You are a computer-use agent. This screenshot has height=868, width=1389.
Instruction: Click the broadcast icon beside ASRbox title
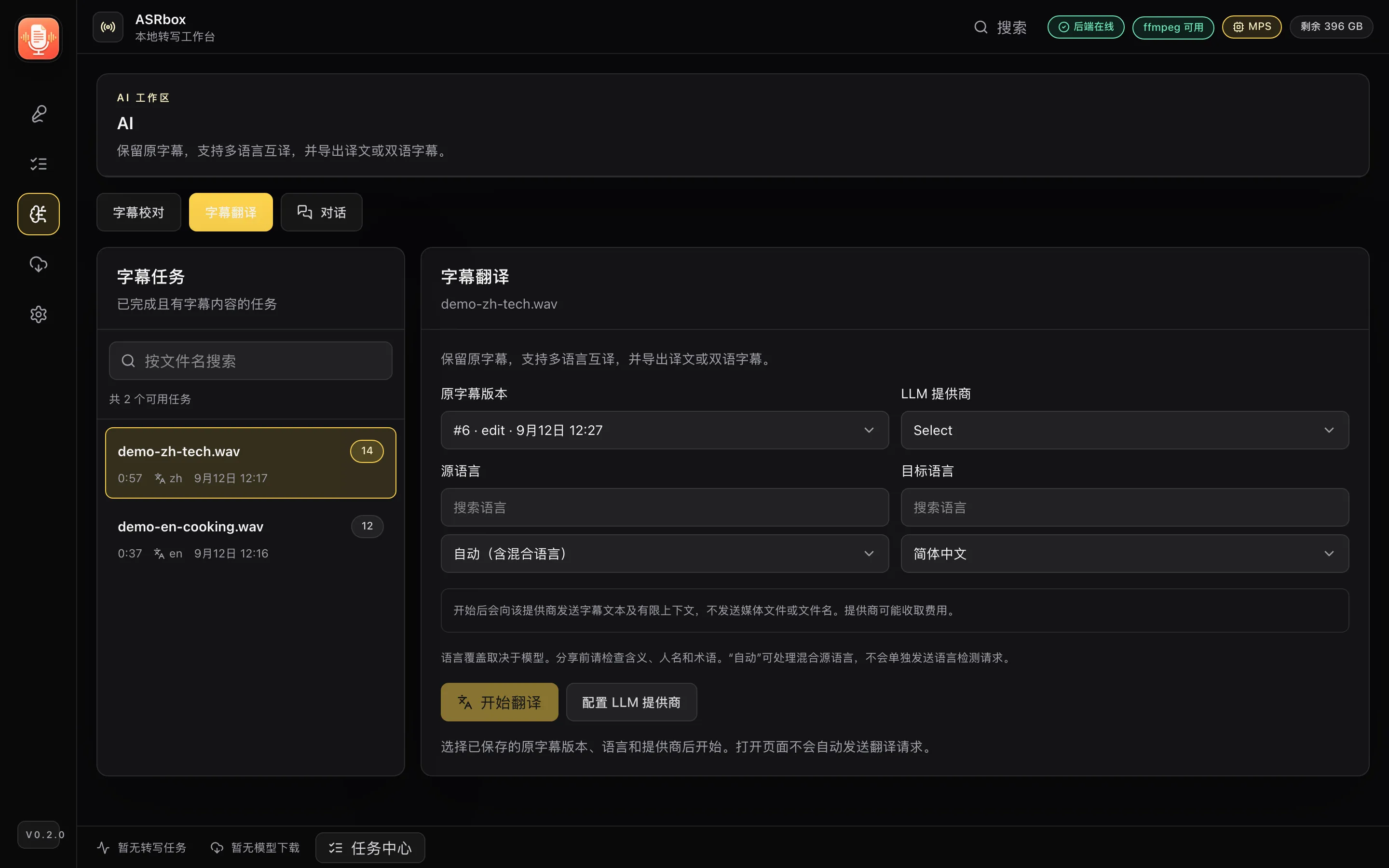pos(108,27)
